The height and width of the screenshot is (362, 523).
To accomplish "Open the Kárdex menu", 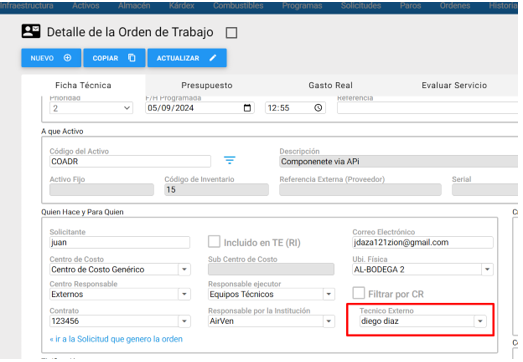I will click(181, 6).
